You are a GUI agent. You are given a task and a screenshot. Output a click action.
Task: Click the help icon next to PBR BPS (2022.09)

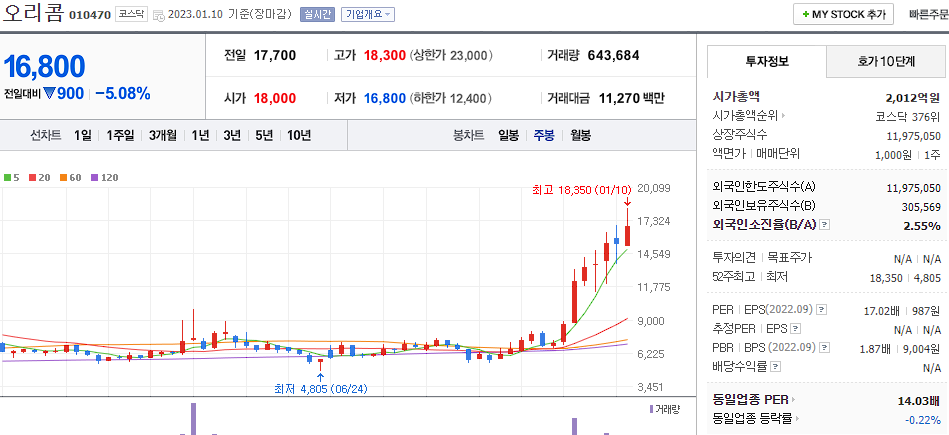coord(824,348)
